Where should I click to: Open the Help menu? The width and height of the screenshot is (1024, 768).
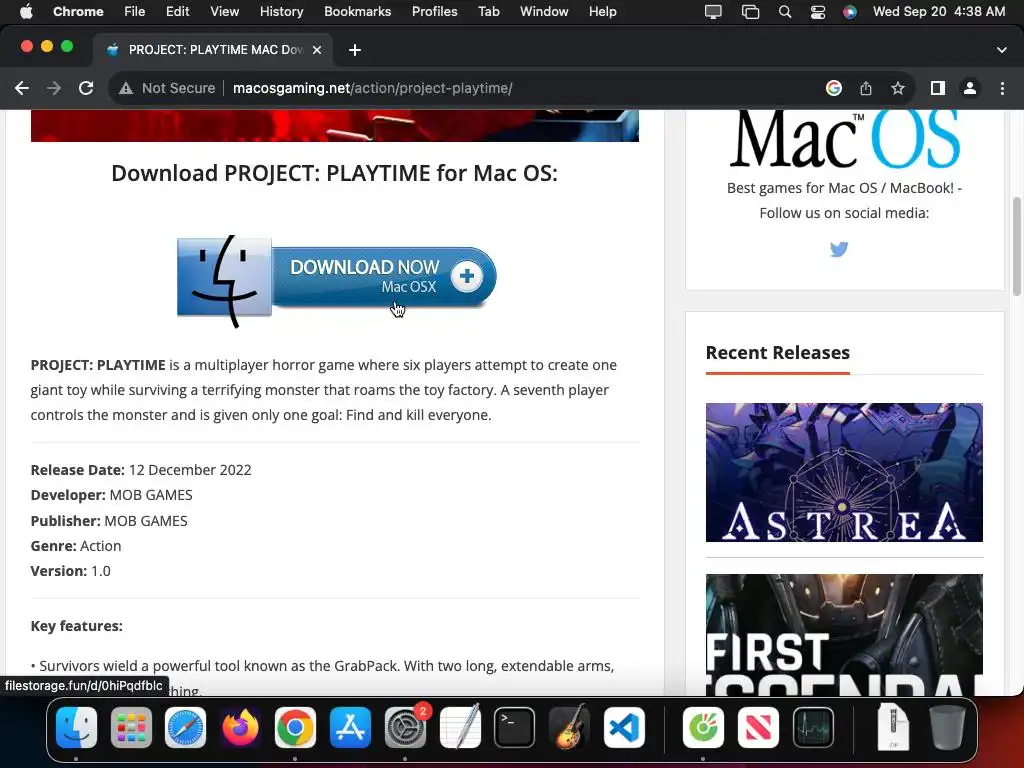coord(602,12)
